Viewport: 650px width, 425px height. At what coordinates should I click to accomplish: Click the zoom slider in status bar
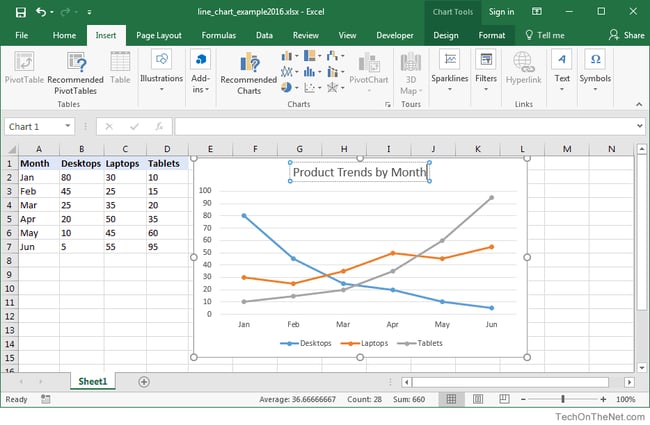[x=563, y=399]
